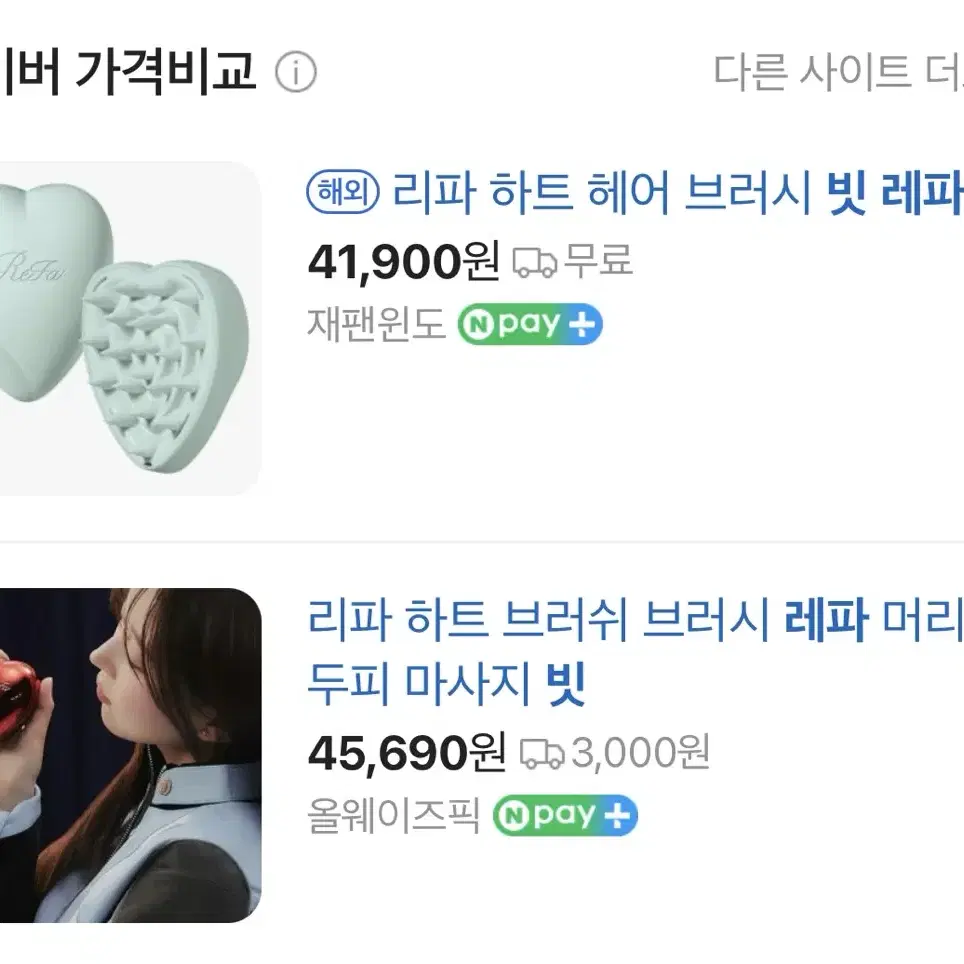Open 다른 사이트 더보기 link
The image size is (964, 964).
point(838,71)
